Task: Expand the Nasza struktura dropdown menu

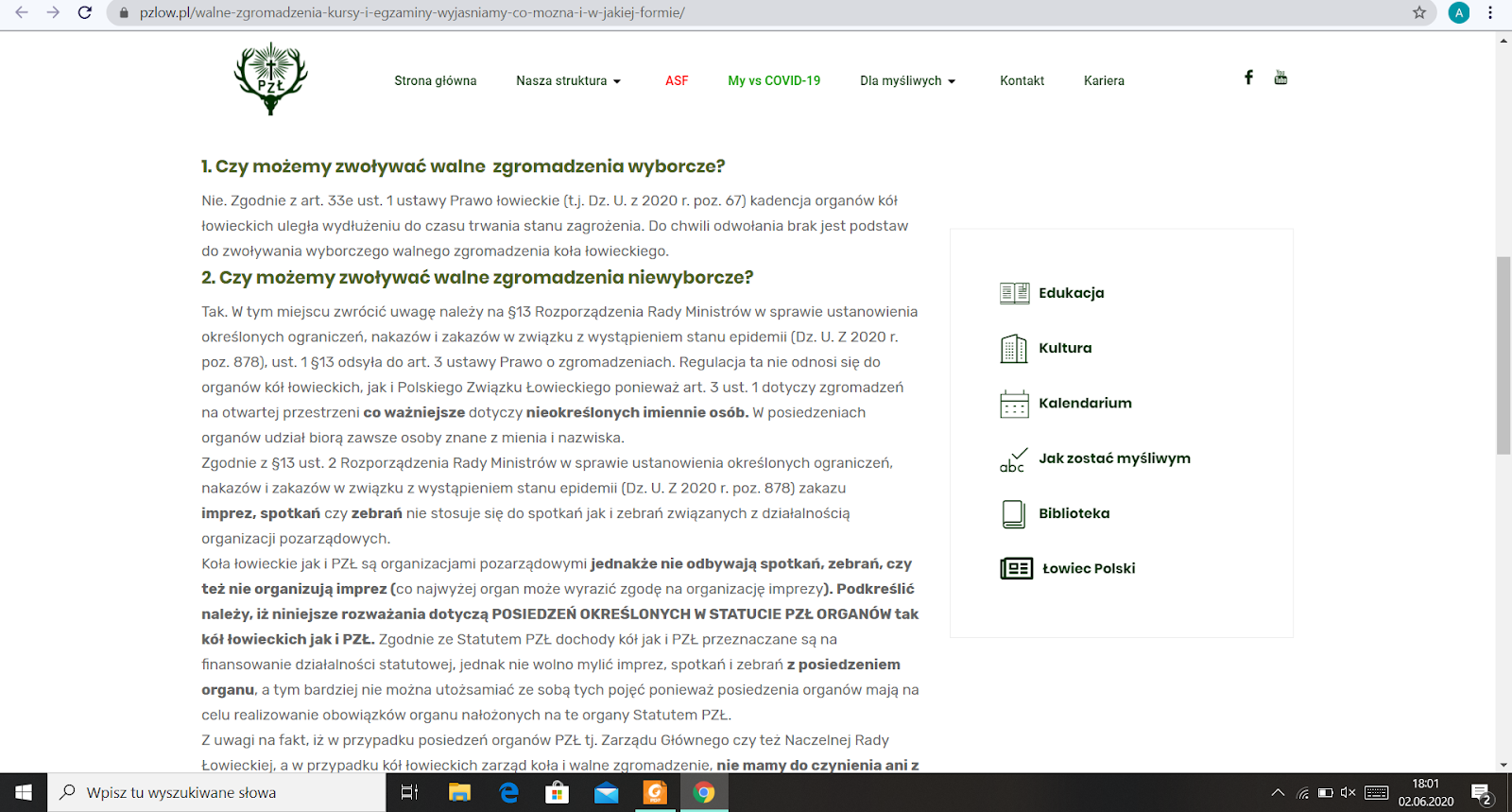Action: (569, 81)
